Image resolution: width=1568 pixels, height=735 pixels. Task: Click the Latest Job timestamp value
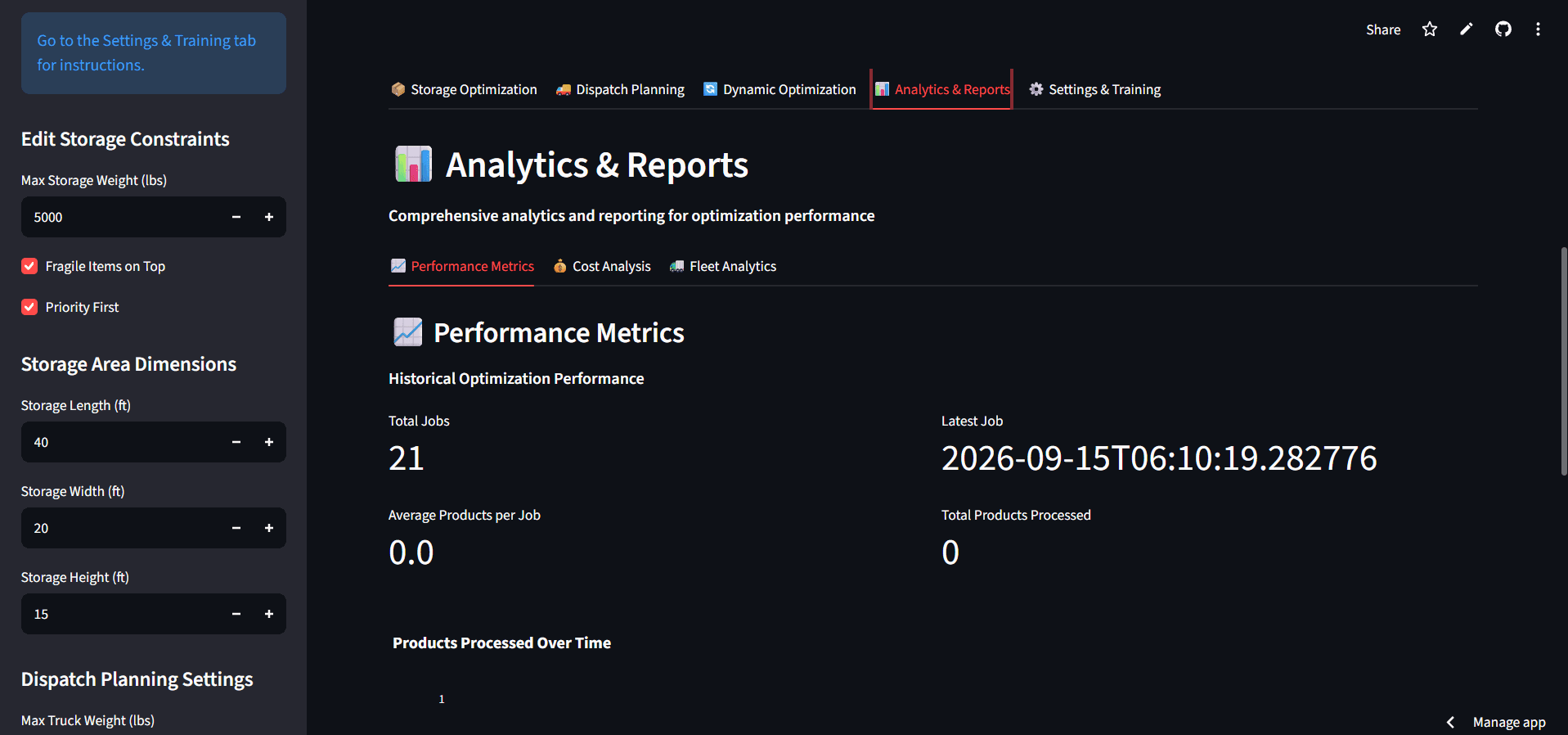click(x=1159, y=458)
